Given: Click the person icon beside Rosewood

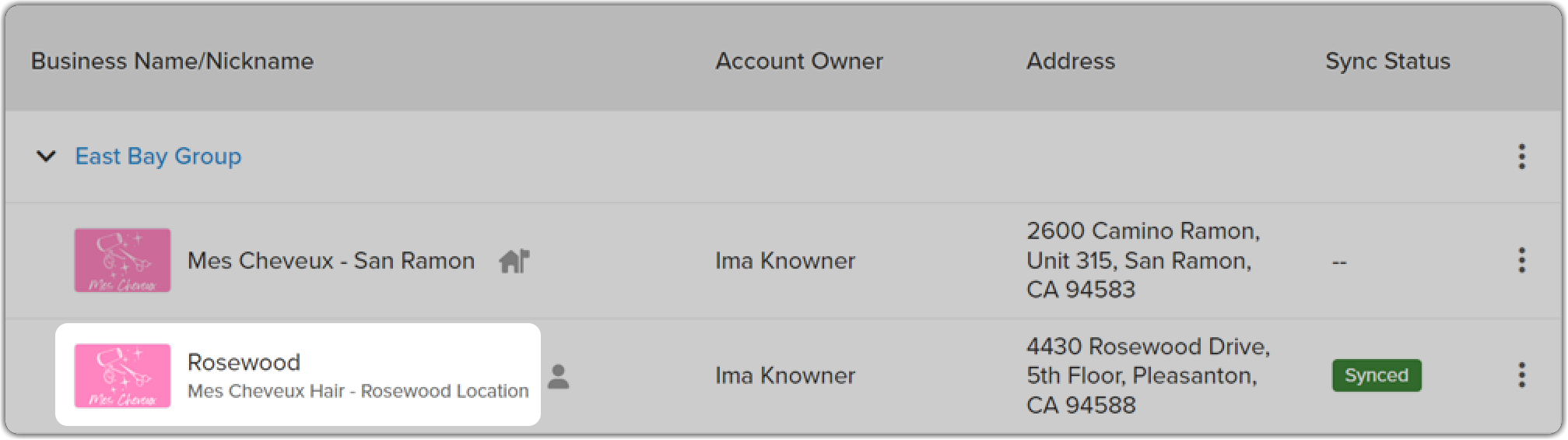Looking at the screenshot, I should [558, 376].
